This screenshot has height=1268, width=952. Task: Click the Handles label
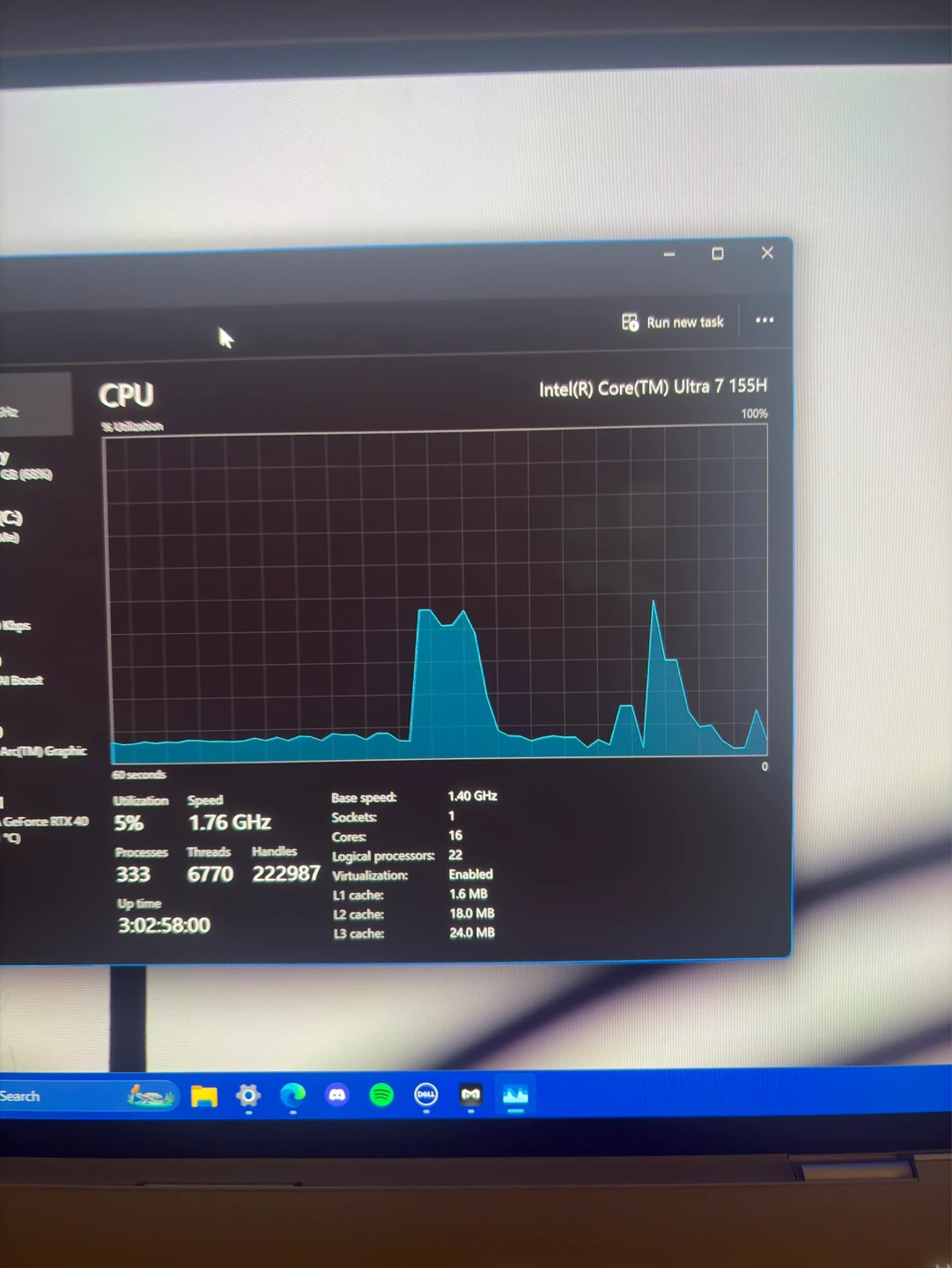(275, 851)
